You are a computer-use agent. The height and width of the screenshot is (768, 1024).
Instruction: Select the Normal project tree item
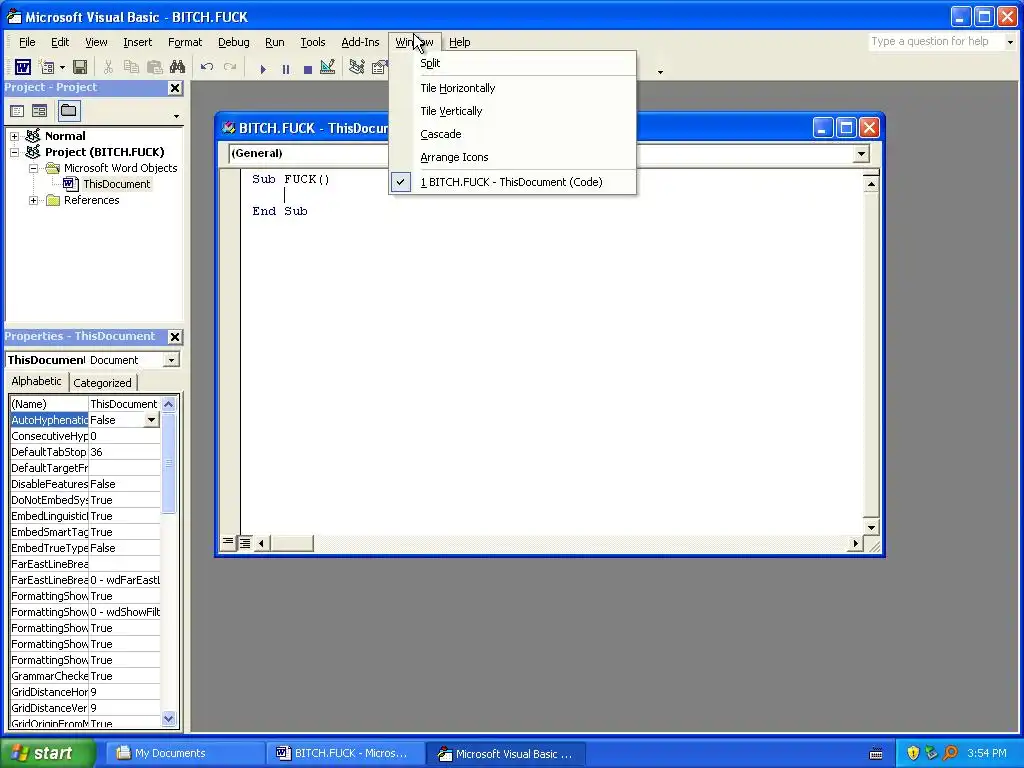[65, 136]
